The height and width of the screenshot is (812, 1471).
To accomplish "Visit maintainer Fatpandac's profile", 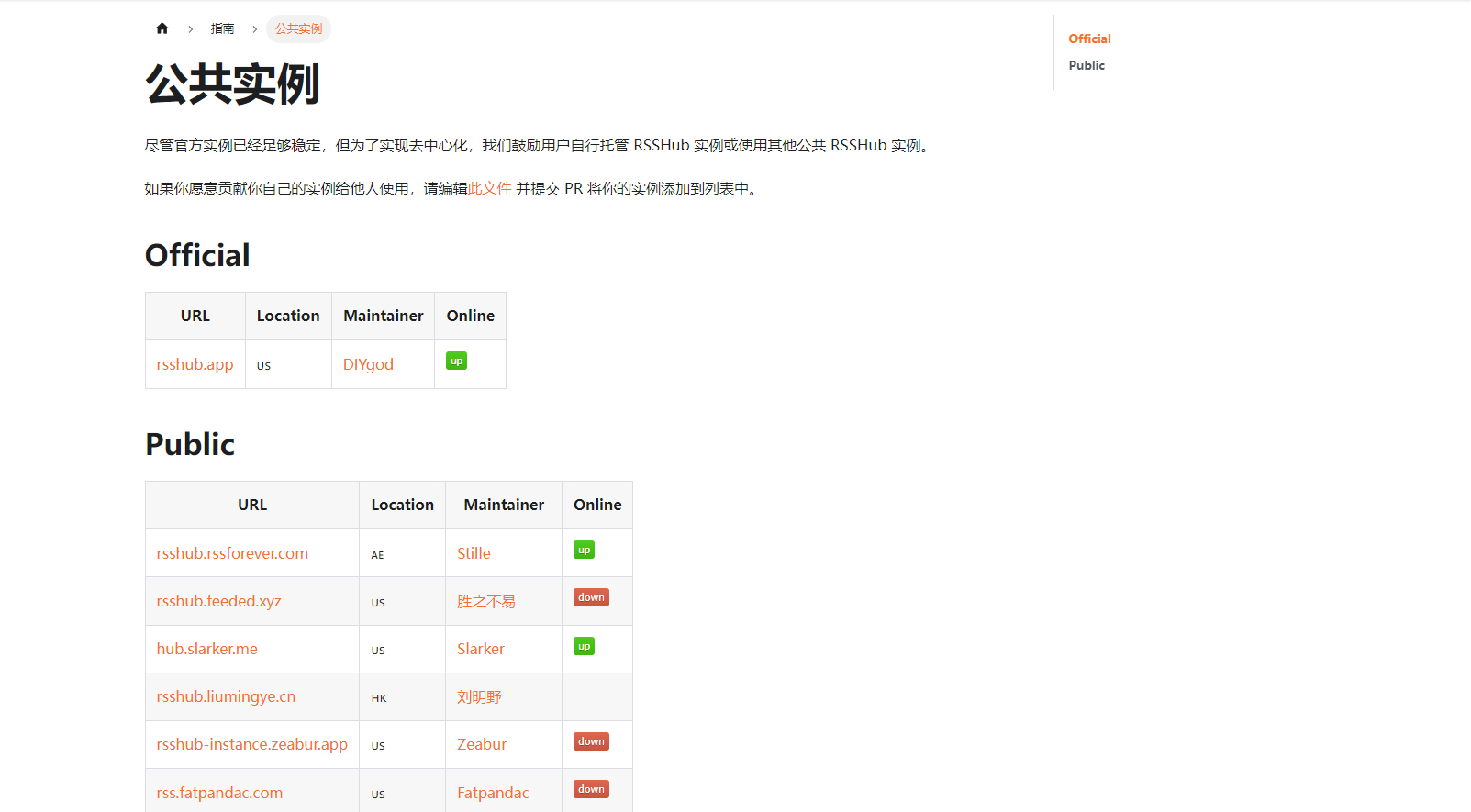I will (x=493, y=793).
